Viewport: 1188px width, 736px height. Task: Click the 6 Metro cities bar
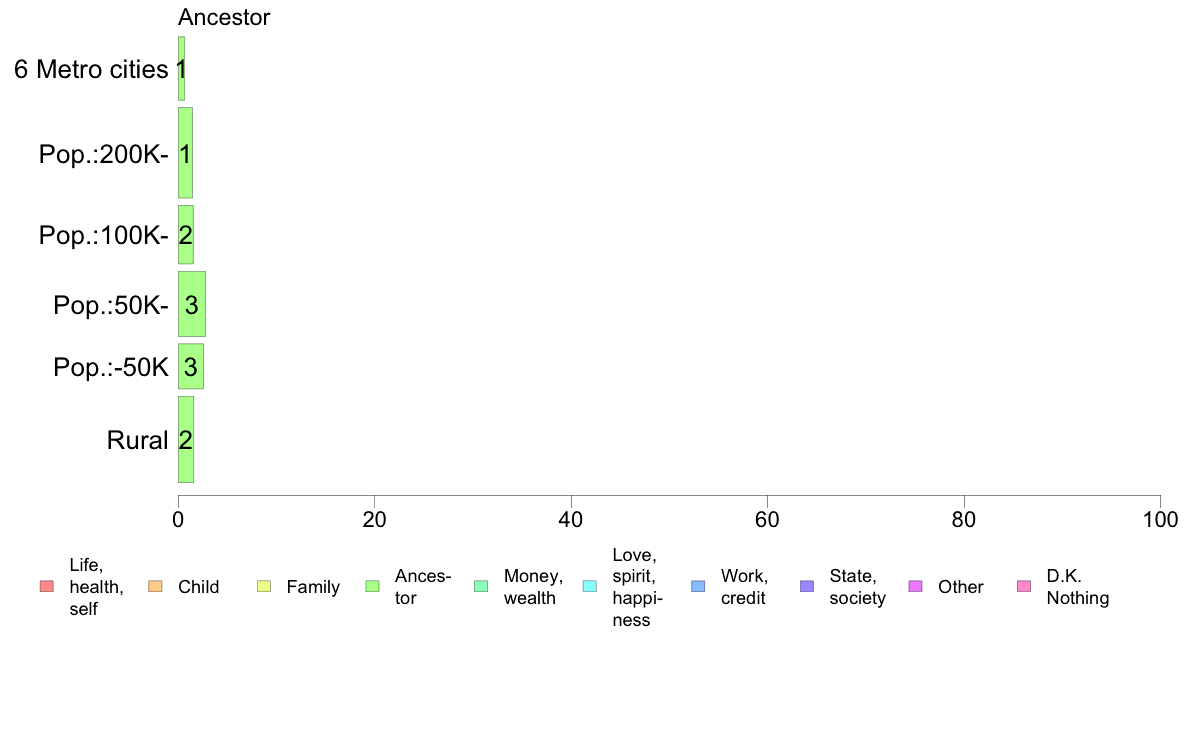[181, 68]
